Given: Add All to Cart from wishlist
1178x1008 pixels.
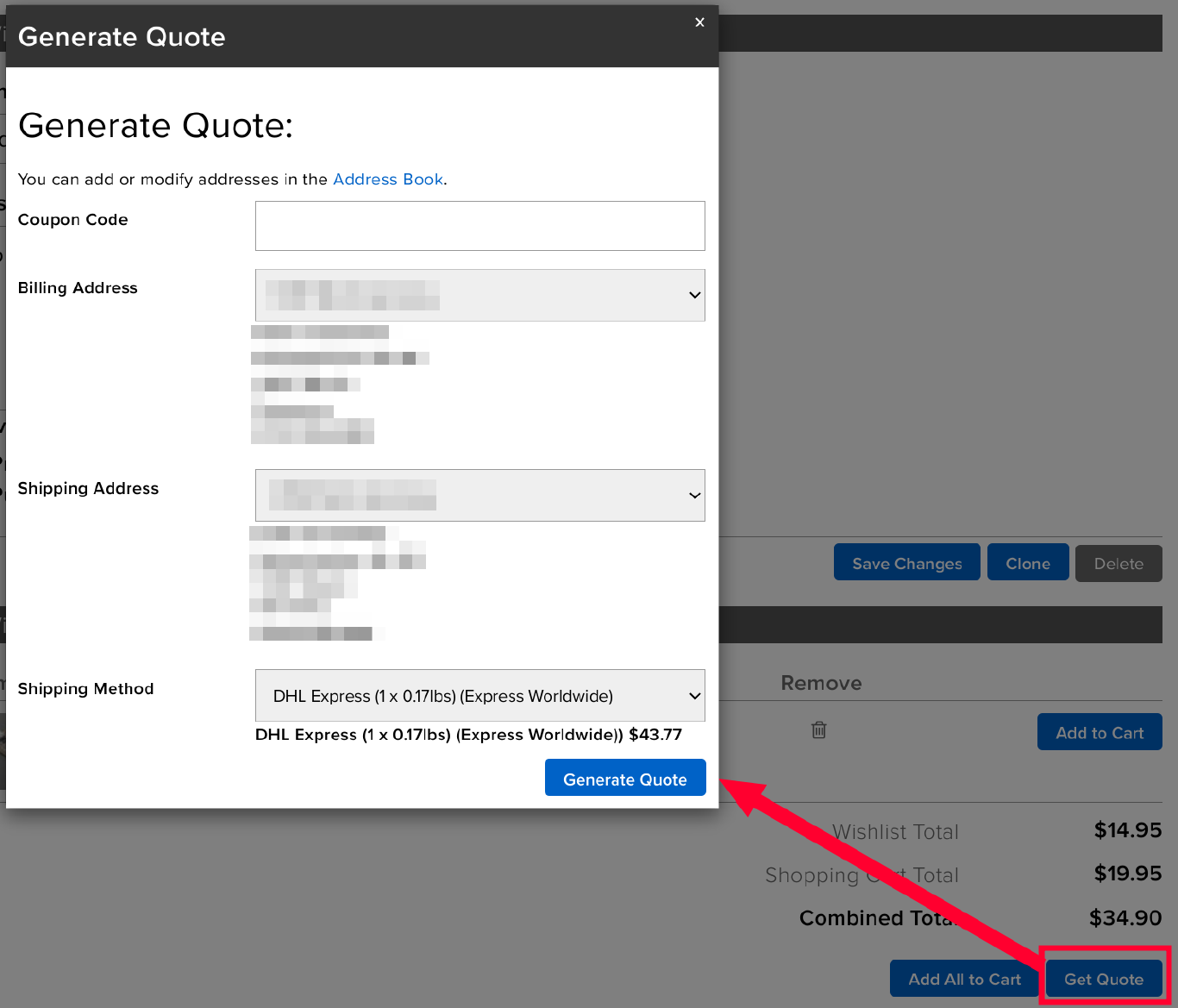Looking at the screenshot, I should [x=963, y=979].
